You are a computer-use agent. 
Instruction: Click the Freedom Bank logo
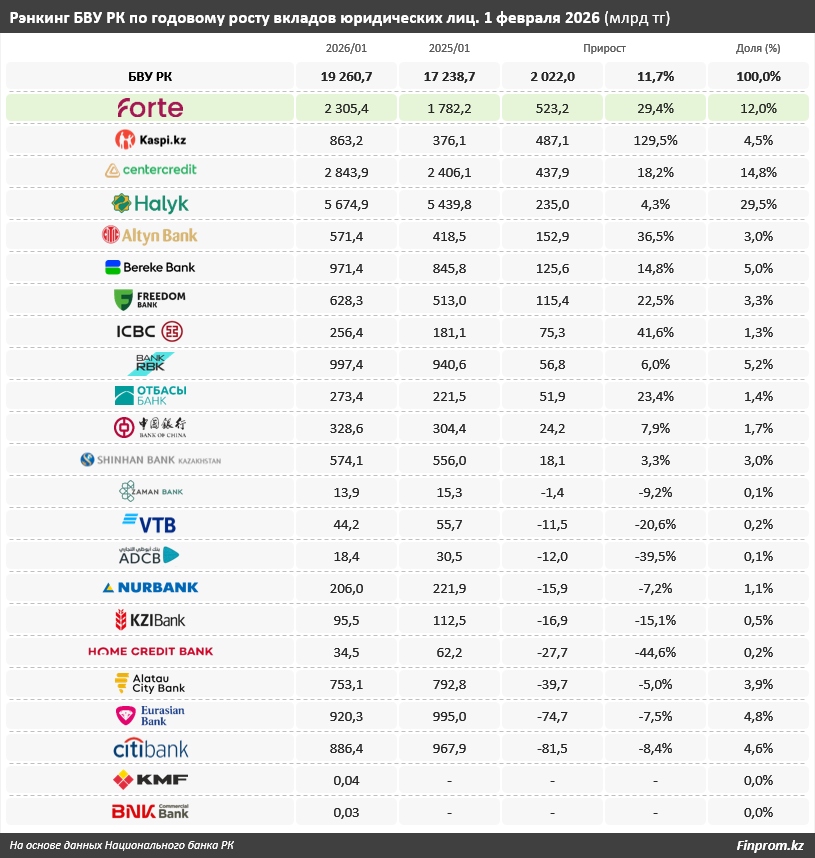pos(150,300)
